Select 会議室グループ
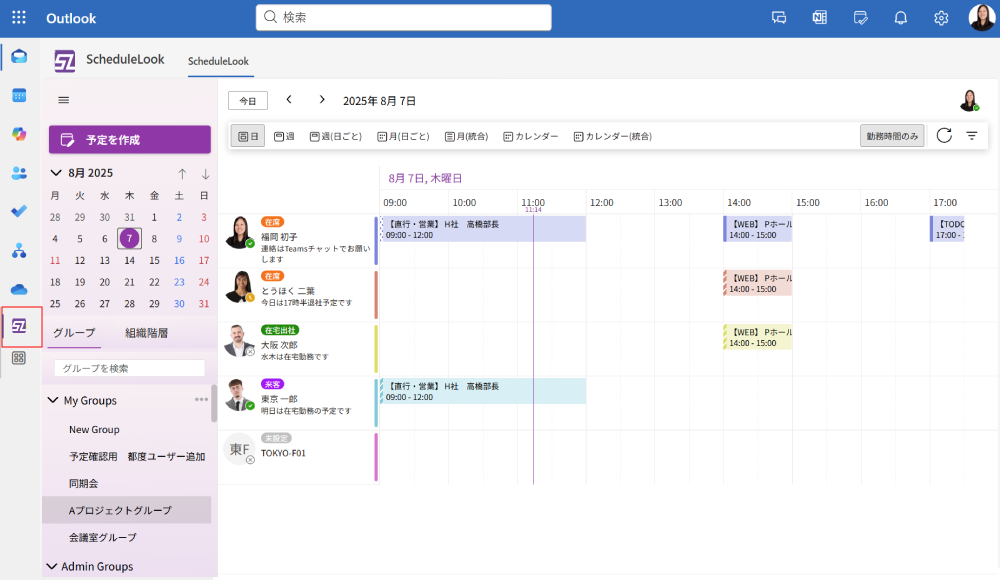 pyautogui.click(x=103, y=537)
